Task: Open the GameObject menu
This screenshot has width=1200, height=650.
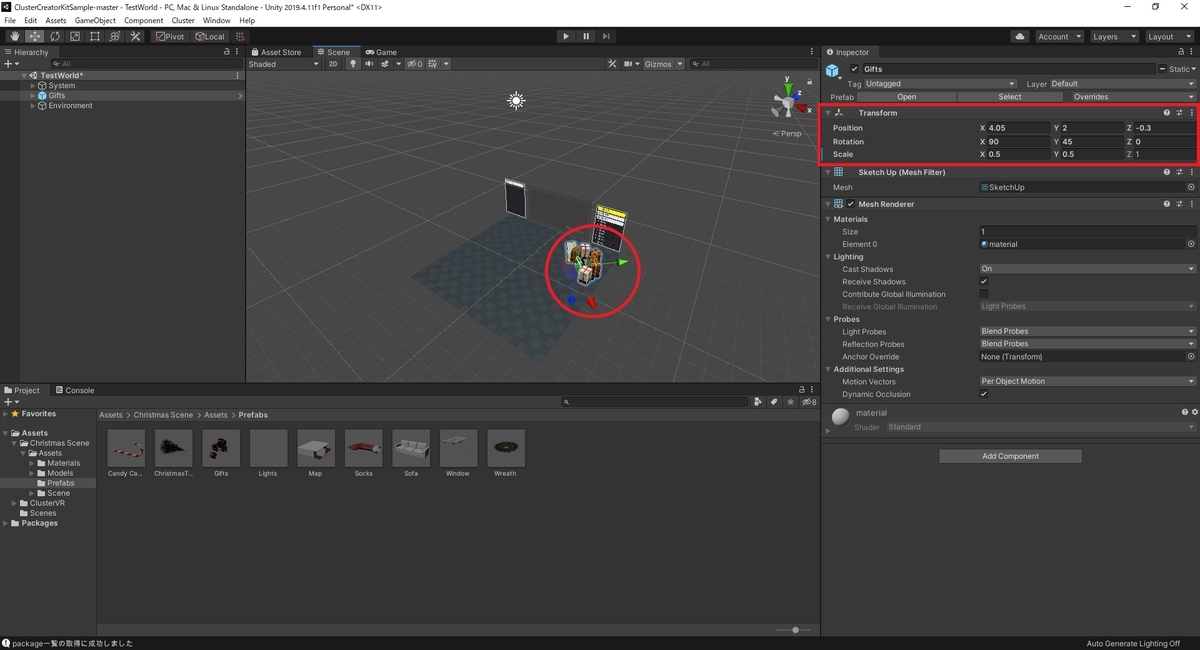Action: (x=95, y=20)
